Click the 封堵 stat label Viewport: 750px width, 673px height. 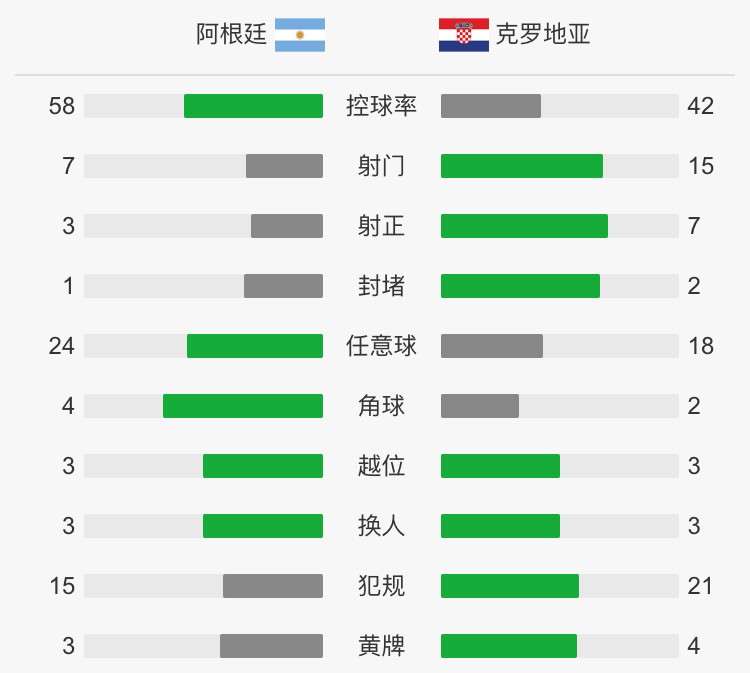[382, 286]
